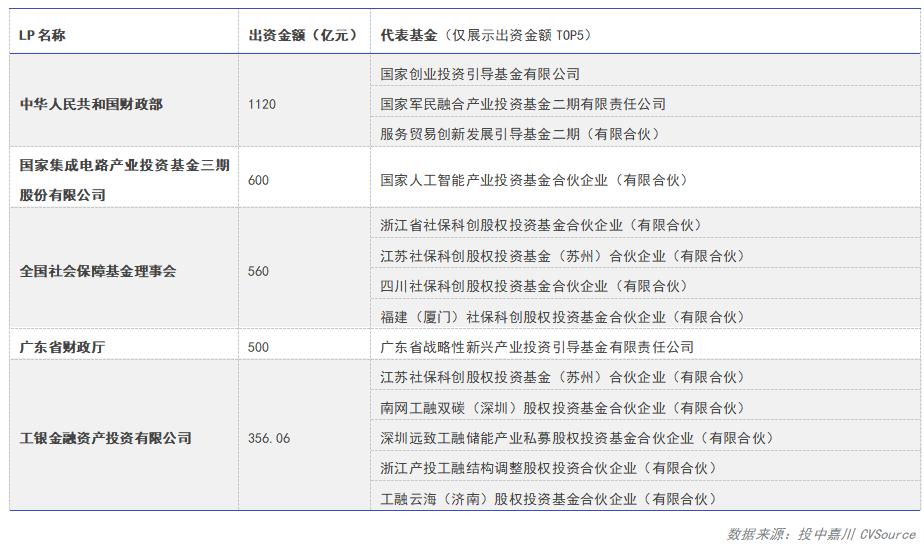Select the 中华人民共和国财政部 LP name cell
This screenshot has height=546, width=924.
pos(91,104)
